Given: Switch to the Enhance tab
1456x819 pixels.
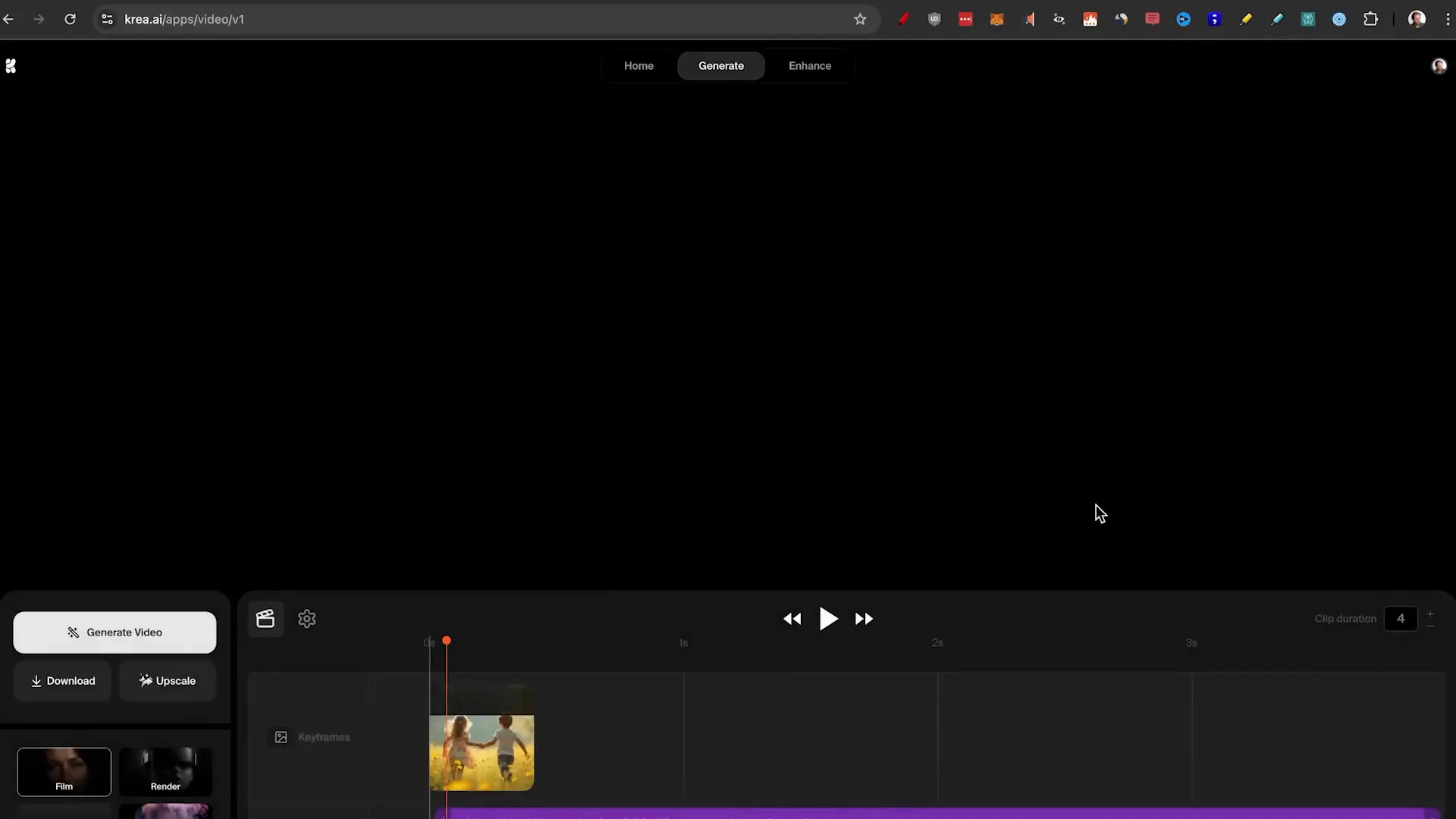Looking at the screenshot, I should tap(809, 65).
